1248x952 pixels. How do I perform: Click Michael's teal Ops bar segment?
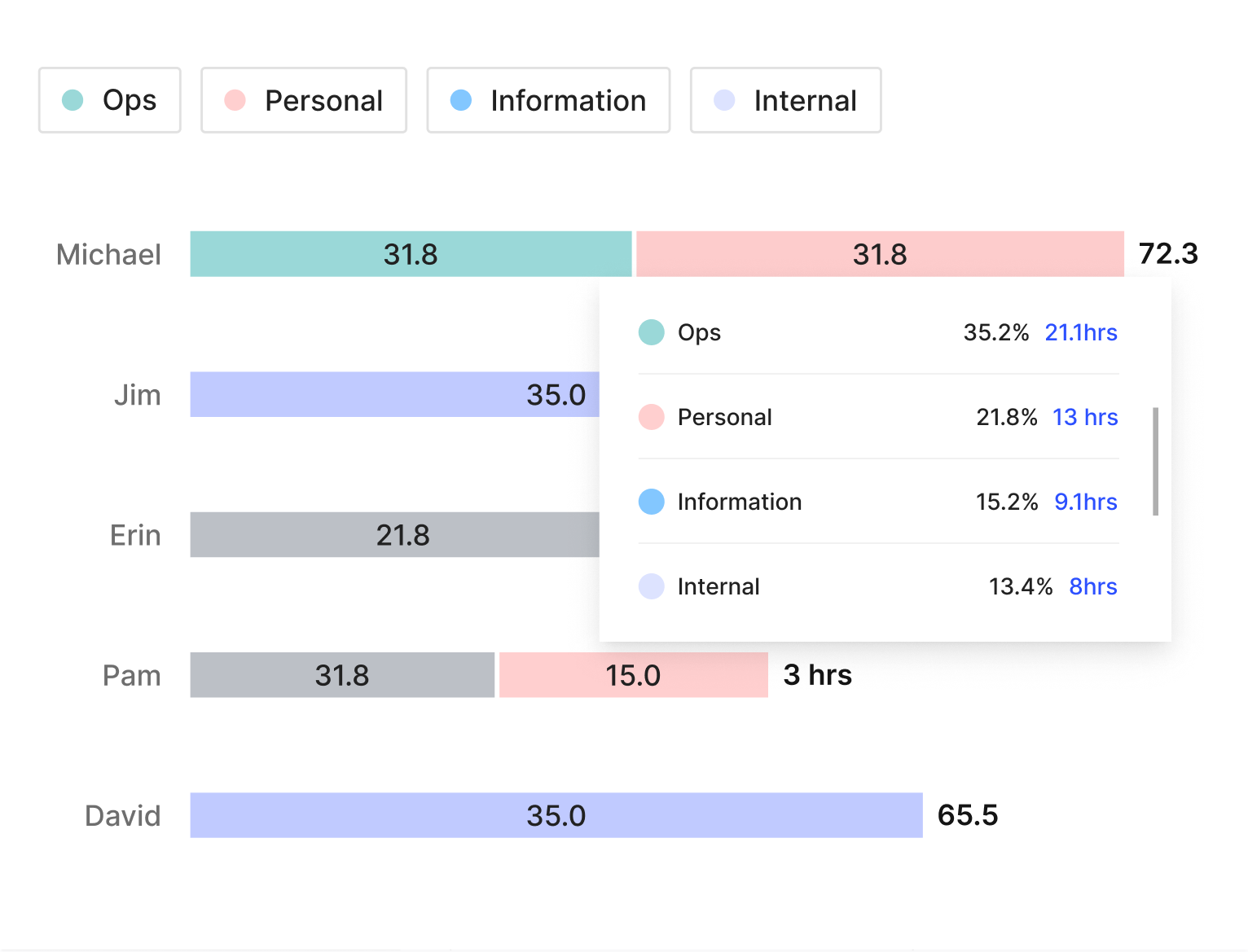tap(411, 254)
